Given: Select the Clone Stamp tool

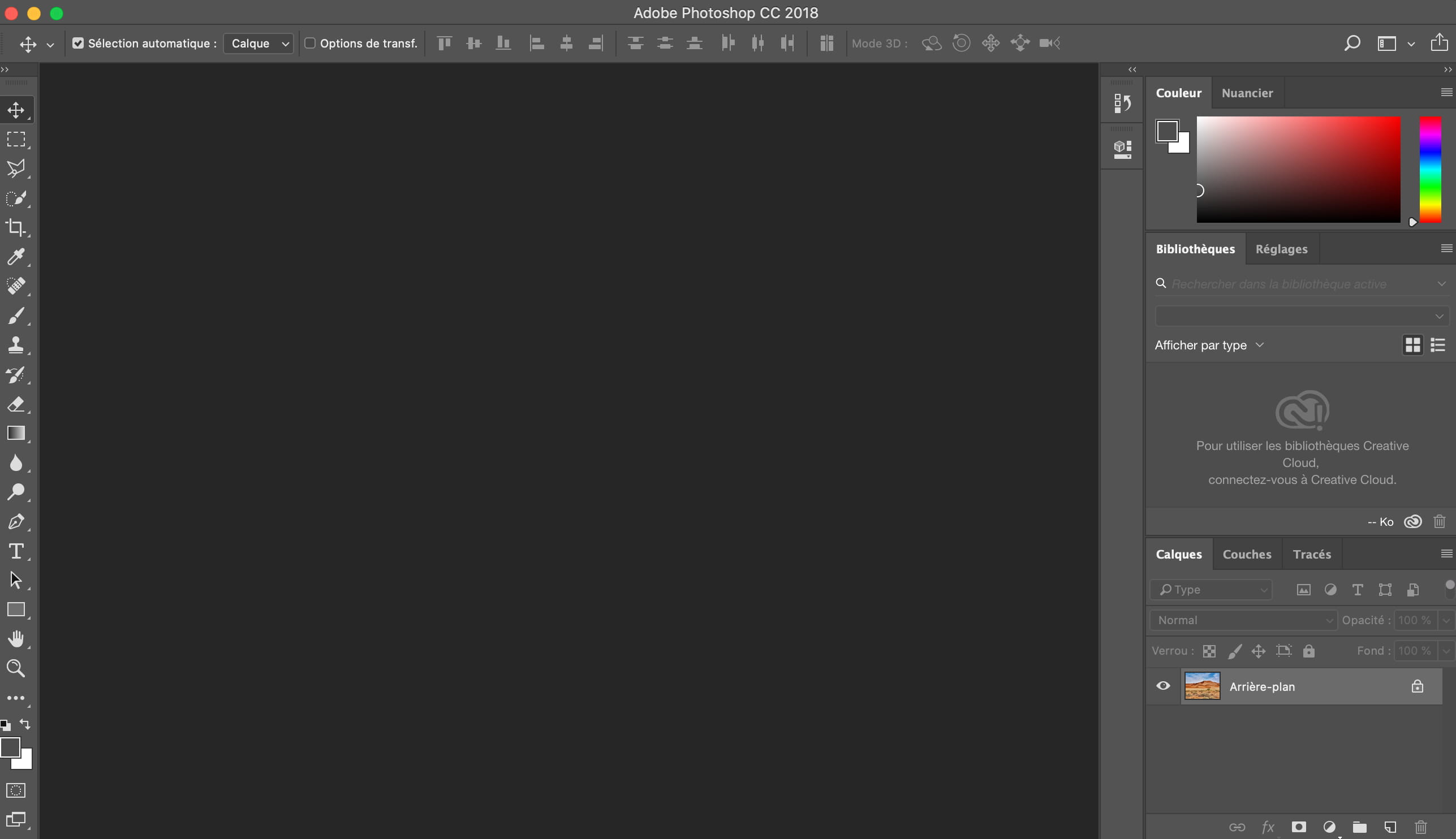Looking at the screenshot, I should click(x=16, y=345).
